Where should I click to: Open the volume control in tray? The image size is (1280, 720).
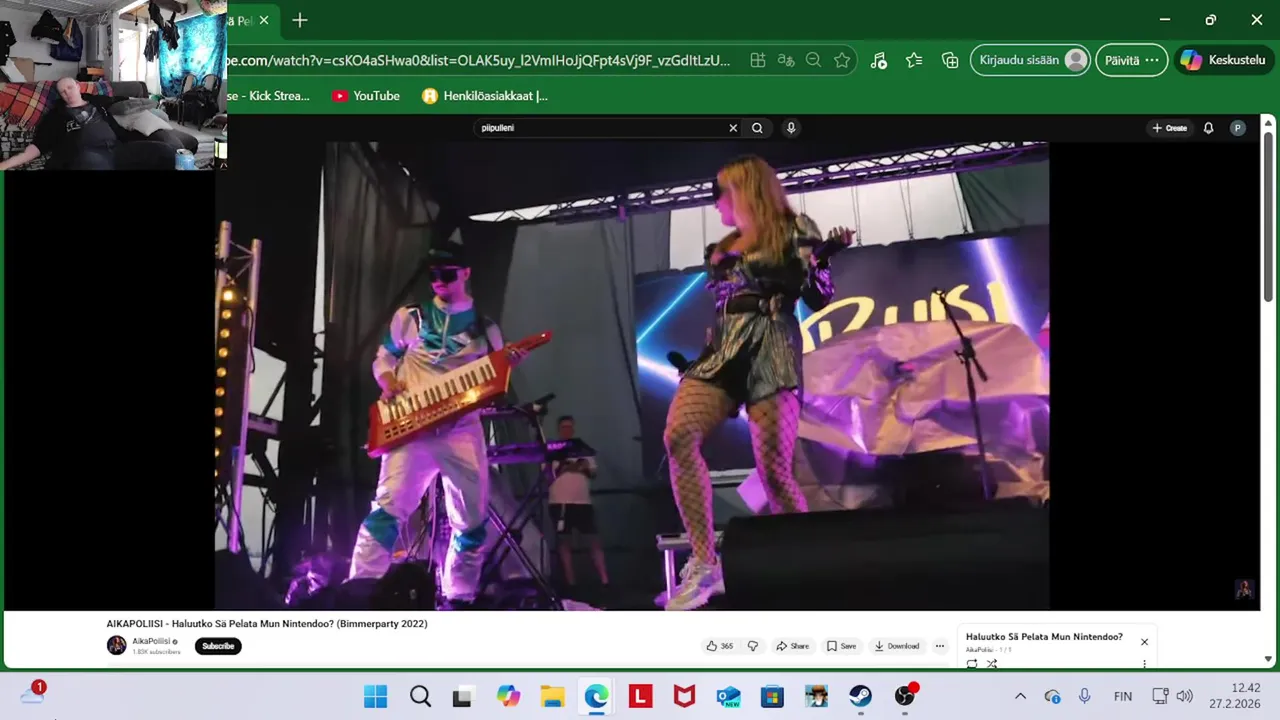1185,697
